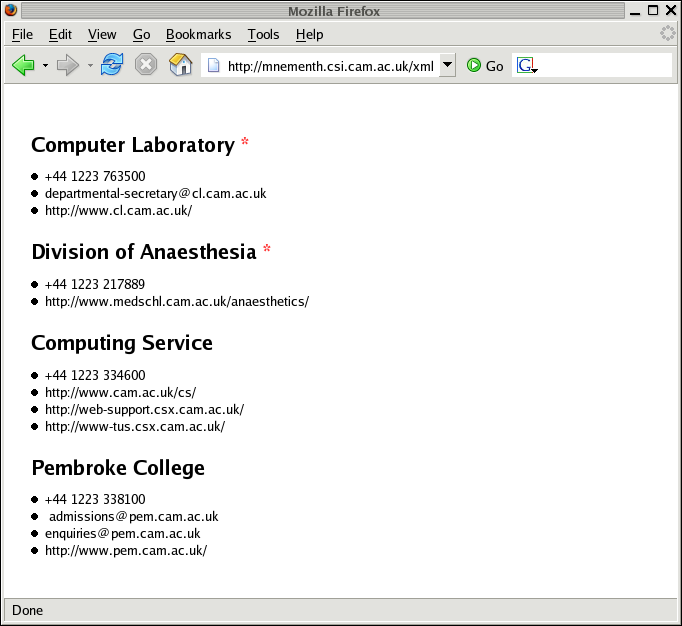Open the Back history dropdown arrow
This screenshot has width=682, height=626.
tap(45, 66)
